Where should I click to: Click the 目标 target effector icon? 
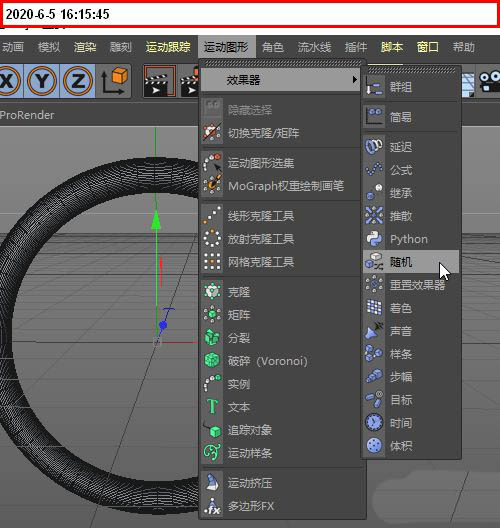click(x=374, y=400)
